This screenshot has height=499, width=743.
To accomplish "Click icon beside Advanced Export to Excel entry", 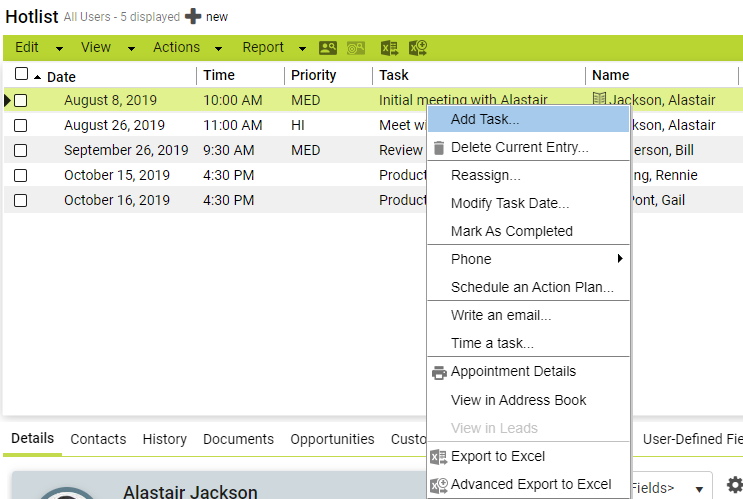I will [x=438, y=485].
